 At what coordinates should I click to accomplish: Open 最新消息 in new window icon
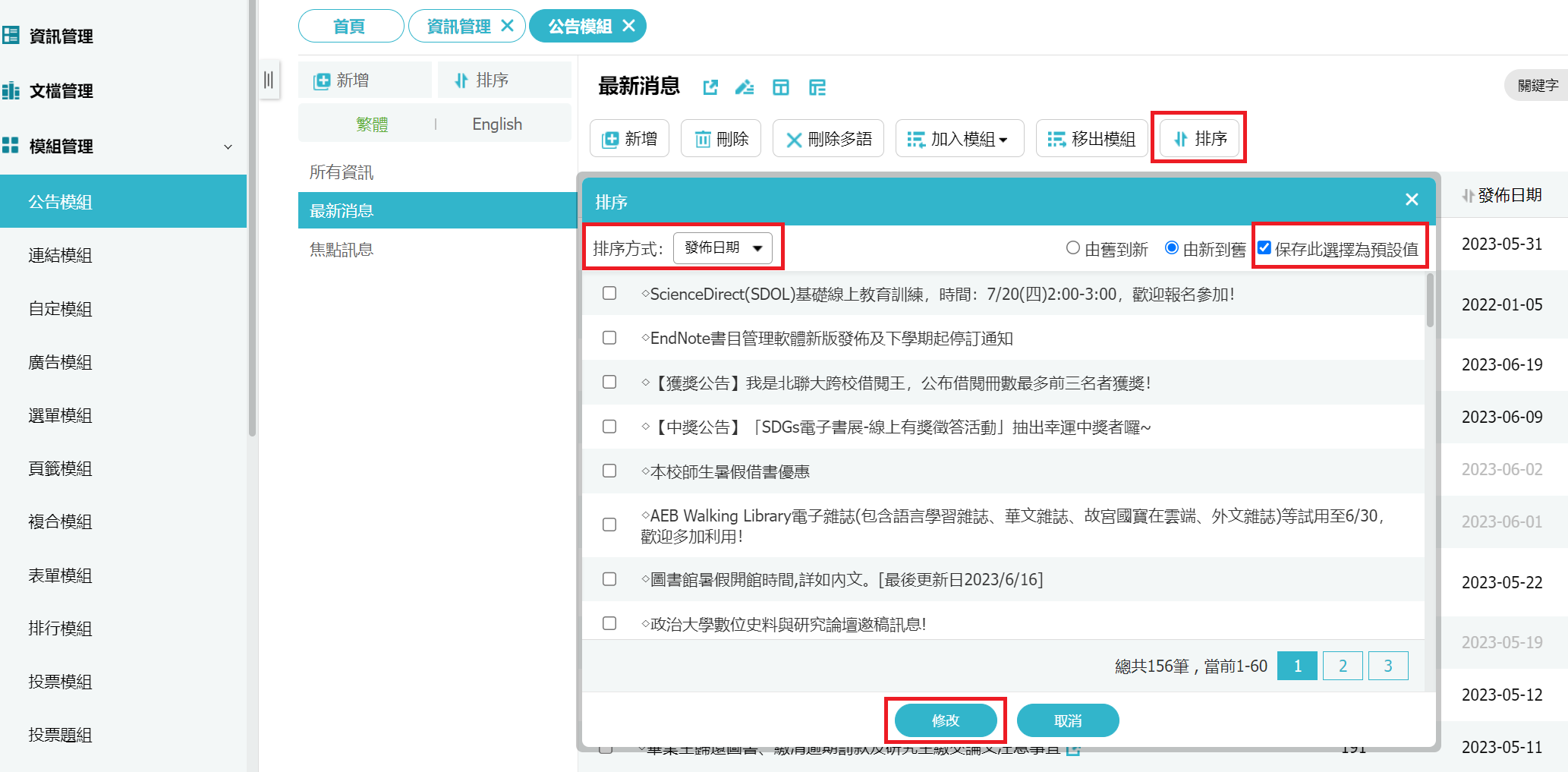pos(710,87)
